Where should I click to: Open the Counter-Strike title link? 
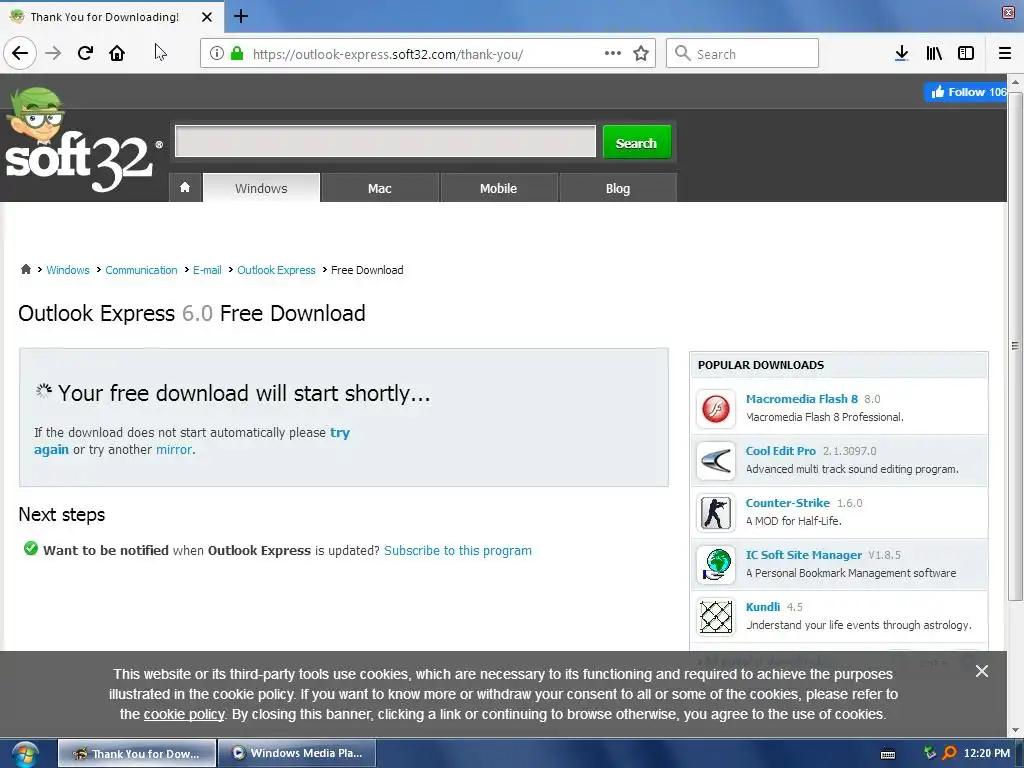click(x=788, y=503)
